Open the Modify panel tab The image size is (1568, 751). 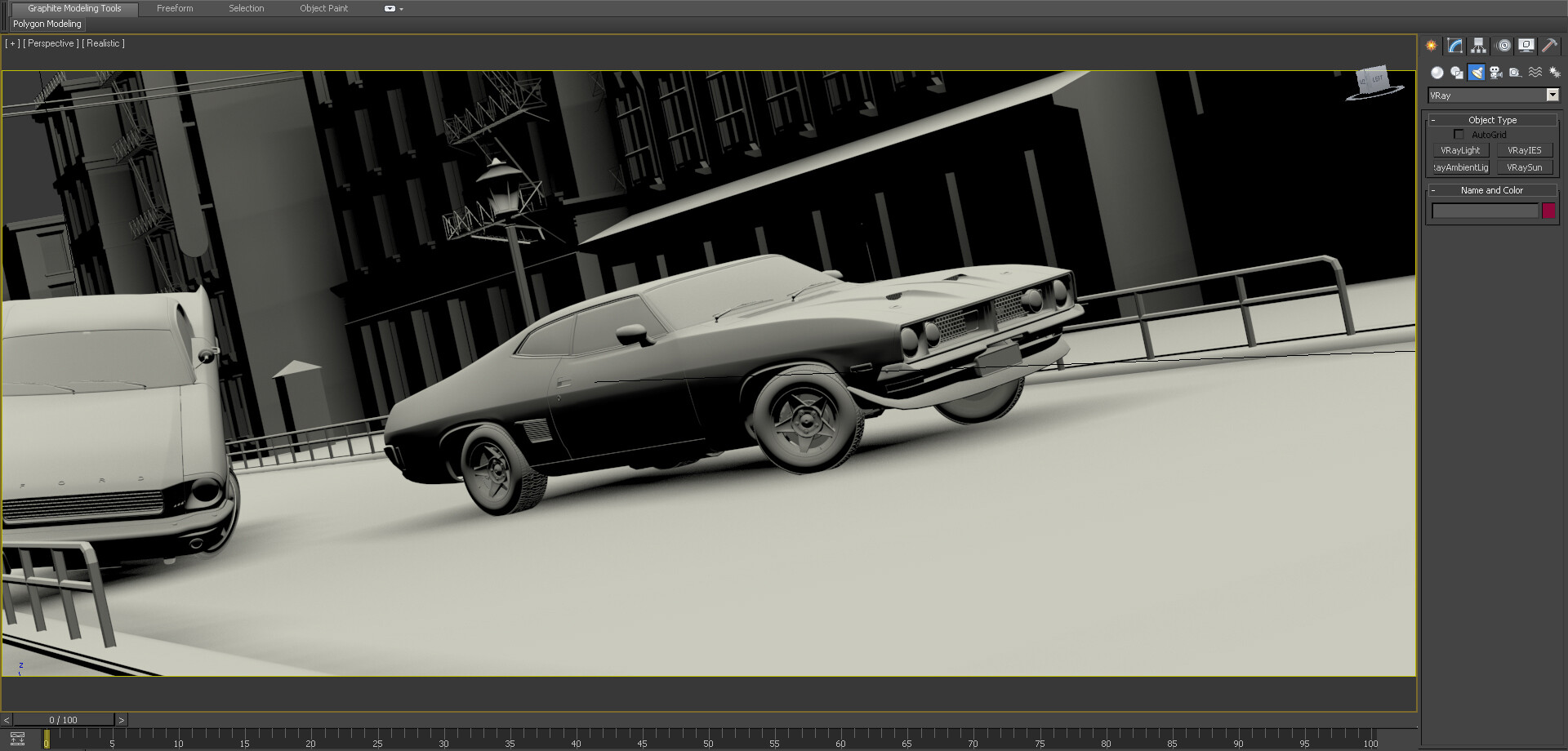coord(1454,46)
